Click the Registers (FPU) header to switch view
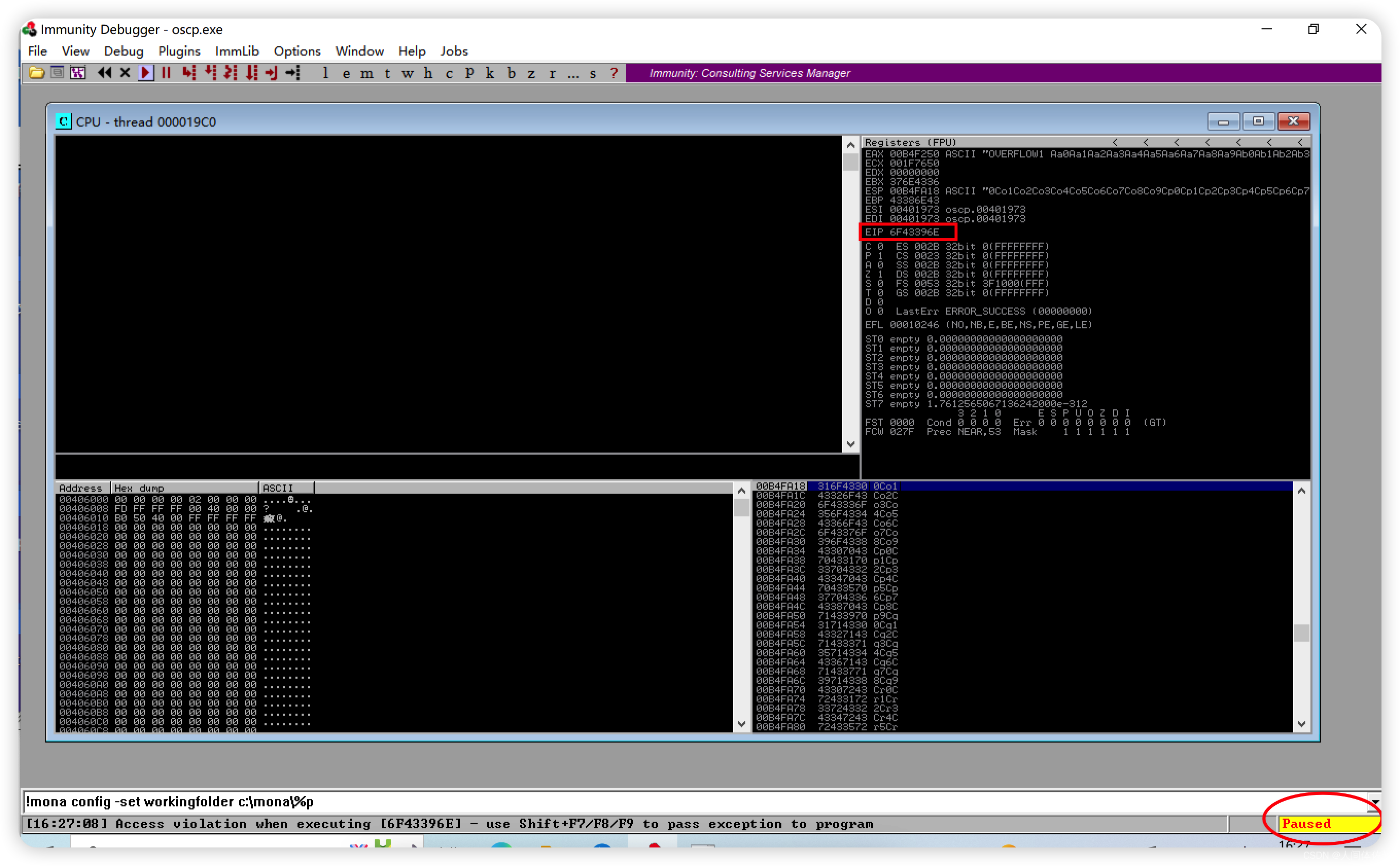The width and height of the screenshot is (1400, 866). [x=911, y=142]
